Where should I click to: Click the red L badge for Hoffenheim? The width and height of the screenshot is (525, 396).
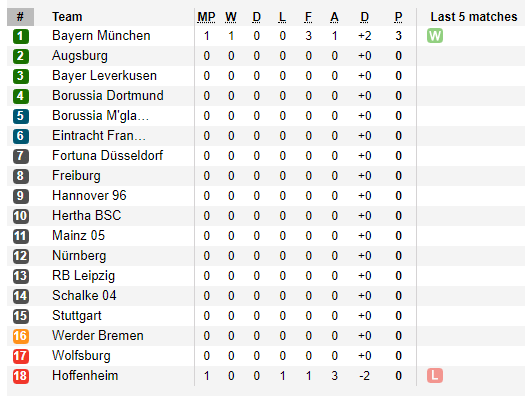point(435,376)
